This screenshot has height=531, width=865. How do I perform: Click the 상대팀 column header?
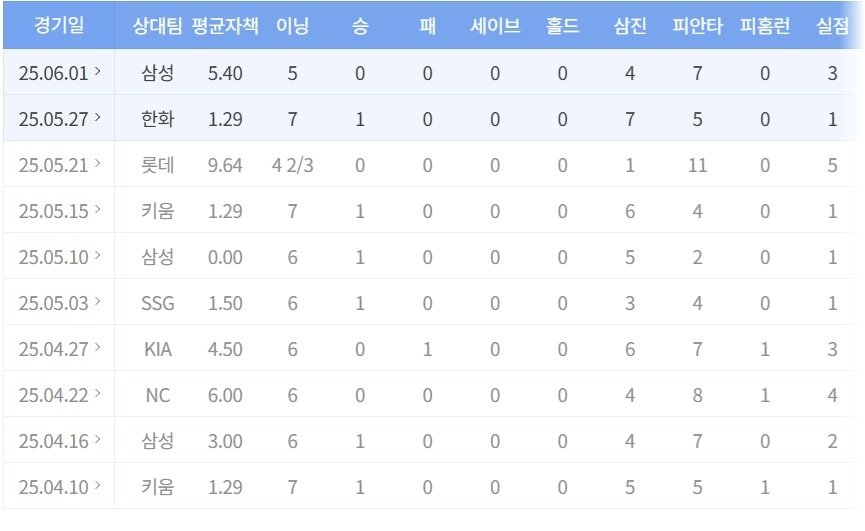157,26
